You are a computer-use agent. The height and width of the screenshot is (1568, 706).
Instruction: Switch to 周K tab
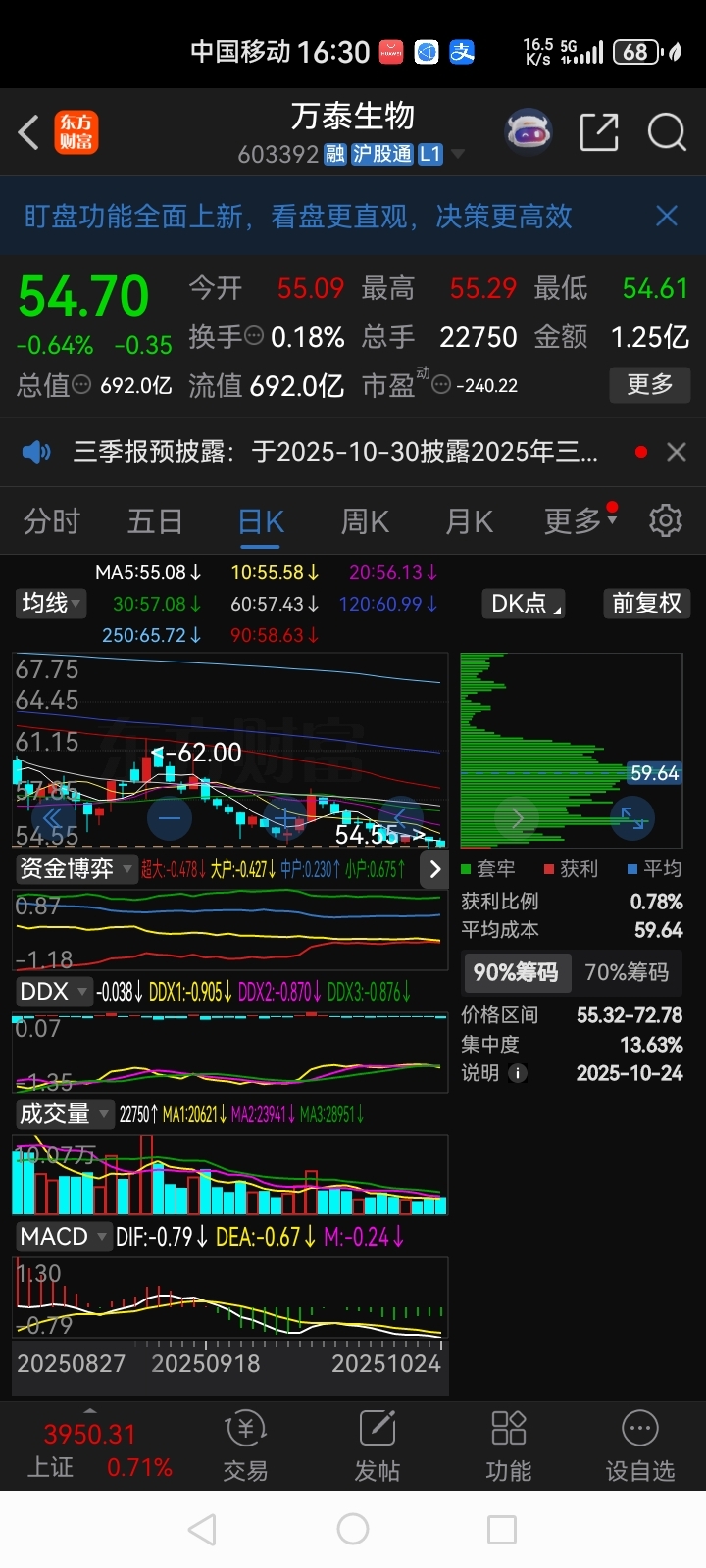pyautogui.click(x=365, y=520)
